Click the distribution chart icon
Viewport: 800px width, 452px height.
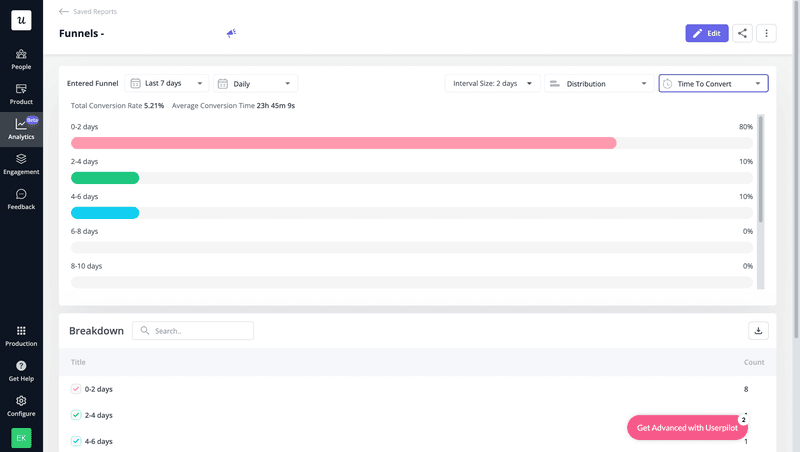pos(555,84)
